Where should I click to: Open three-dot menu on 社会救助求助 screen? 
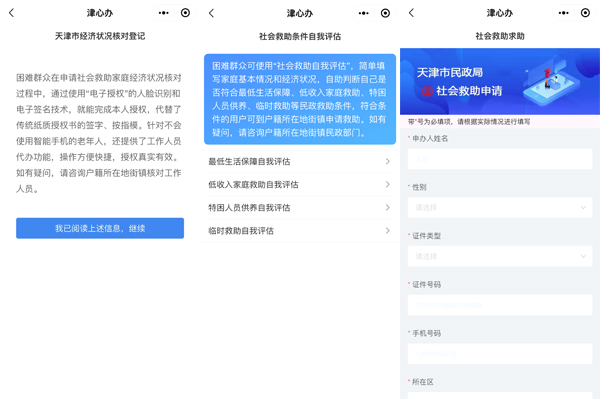(x=564, y=13)
